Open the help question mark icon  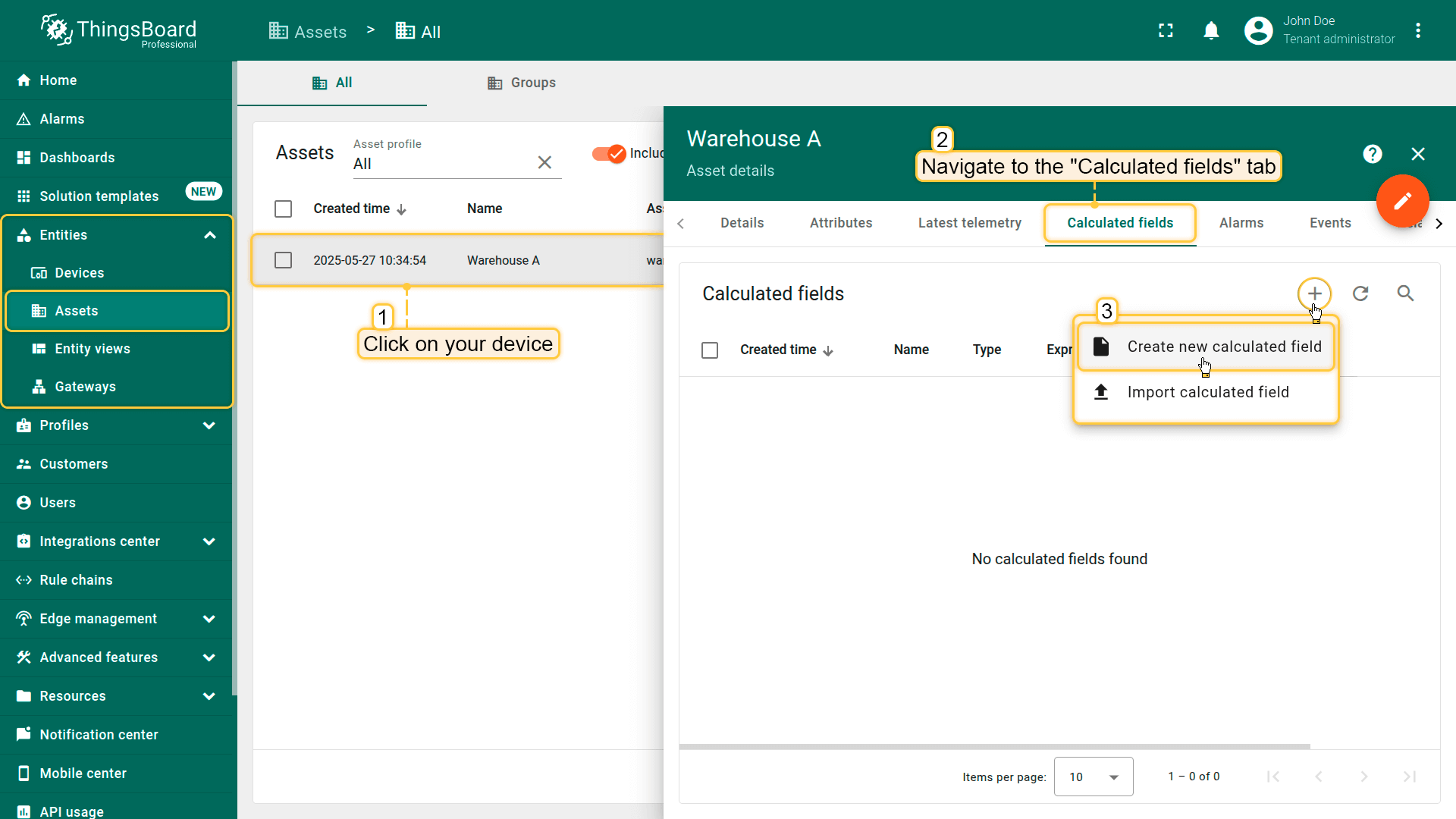(x=1372, y=154)
